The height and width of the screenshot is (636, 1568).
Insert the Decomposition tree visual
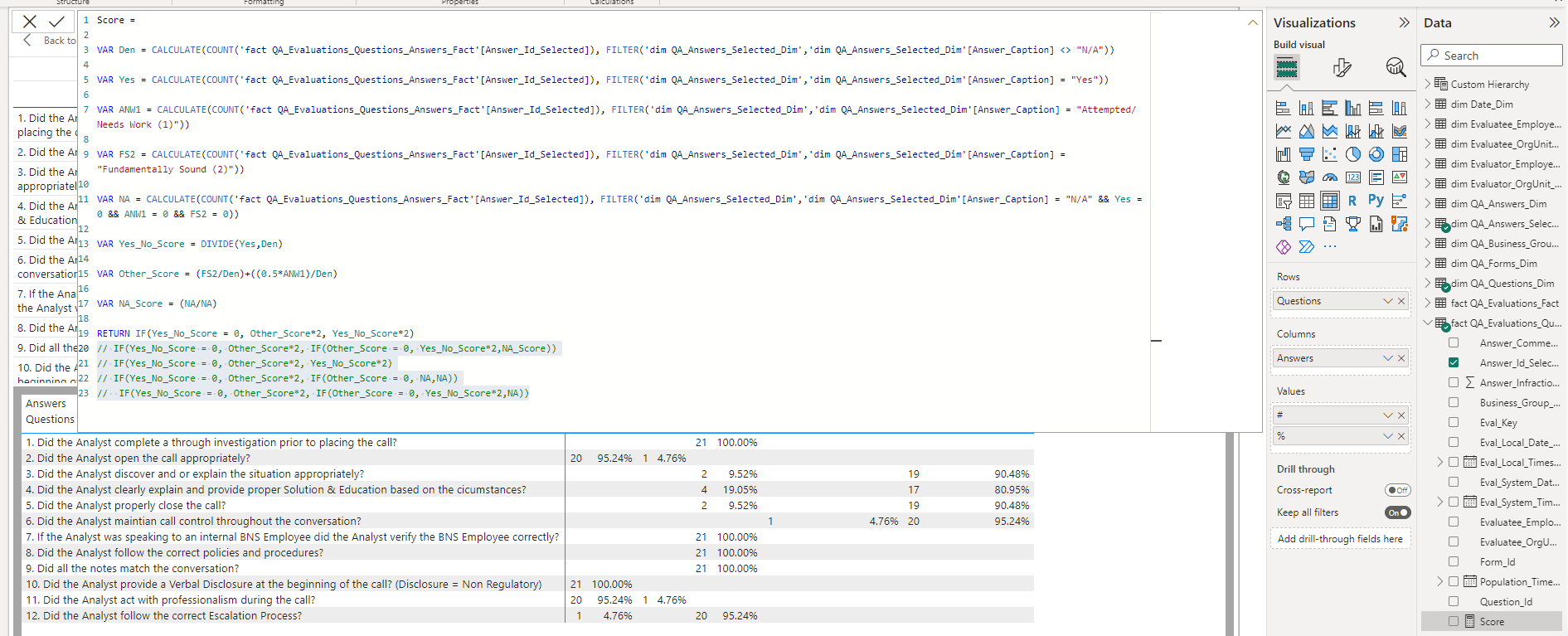coord(1283,224)
